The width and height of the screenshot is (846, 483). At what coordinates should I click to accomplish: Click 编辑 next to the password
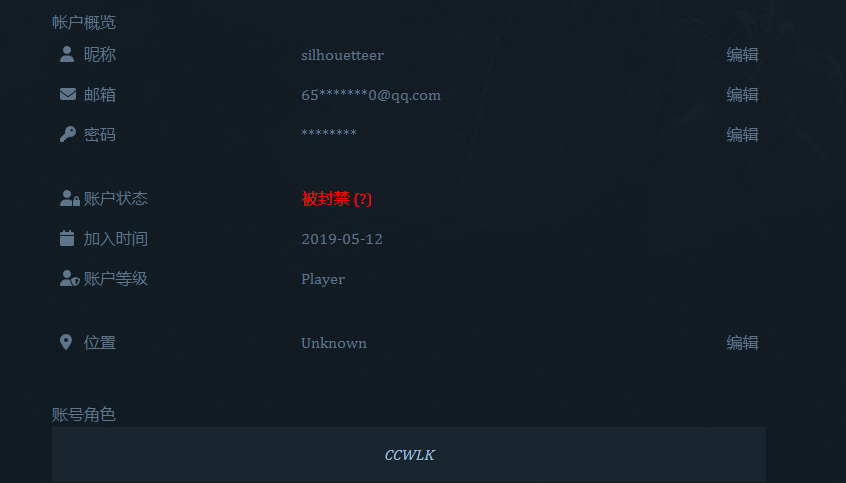[742, 134]
